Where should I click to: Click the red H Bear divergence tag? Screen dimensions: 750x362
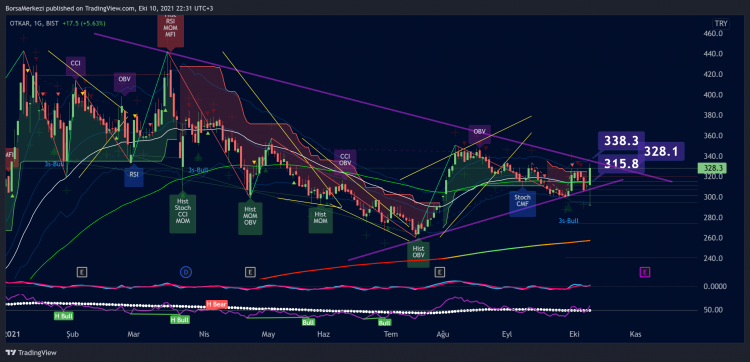click(x=217, y=304)
